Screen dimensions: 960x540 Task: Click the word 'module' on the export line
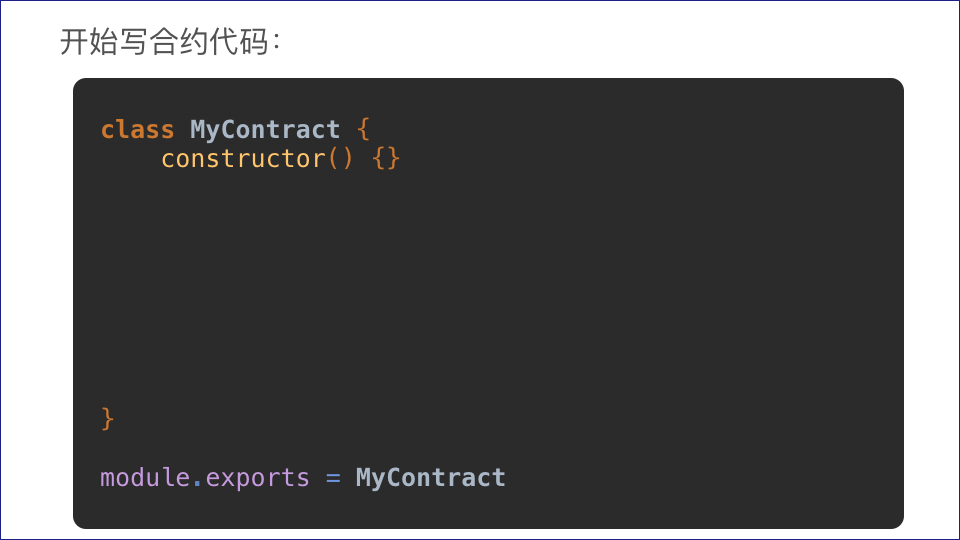tap(145, 478)
